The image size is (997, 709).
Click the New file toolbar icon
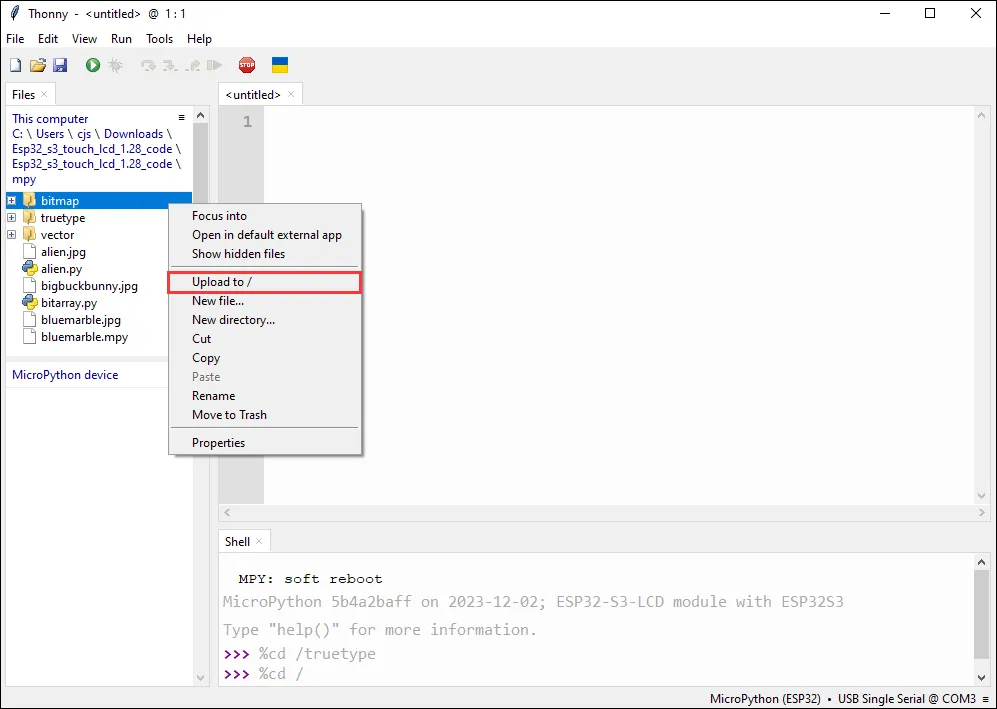point(15,65)
